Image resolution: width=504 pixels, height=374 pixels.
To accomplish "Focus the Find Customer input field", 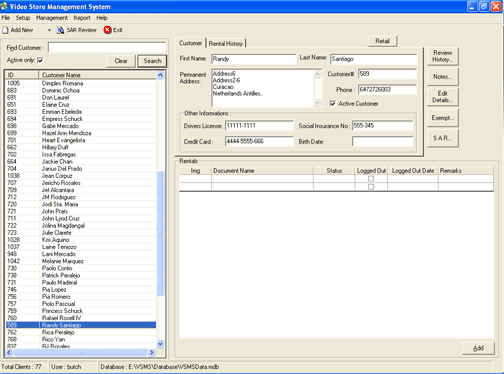I will click(107, 48).
